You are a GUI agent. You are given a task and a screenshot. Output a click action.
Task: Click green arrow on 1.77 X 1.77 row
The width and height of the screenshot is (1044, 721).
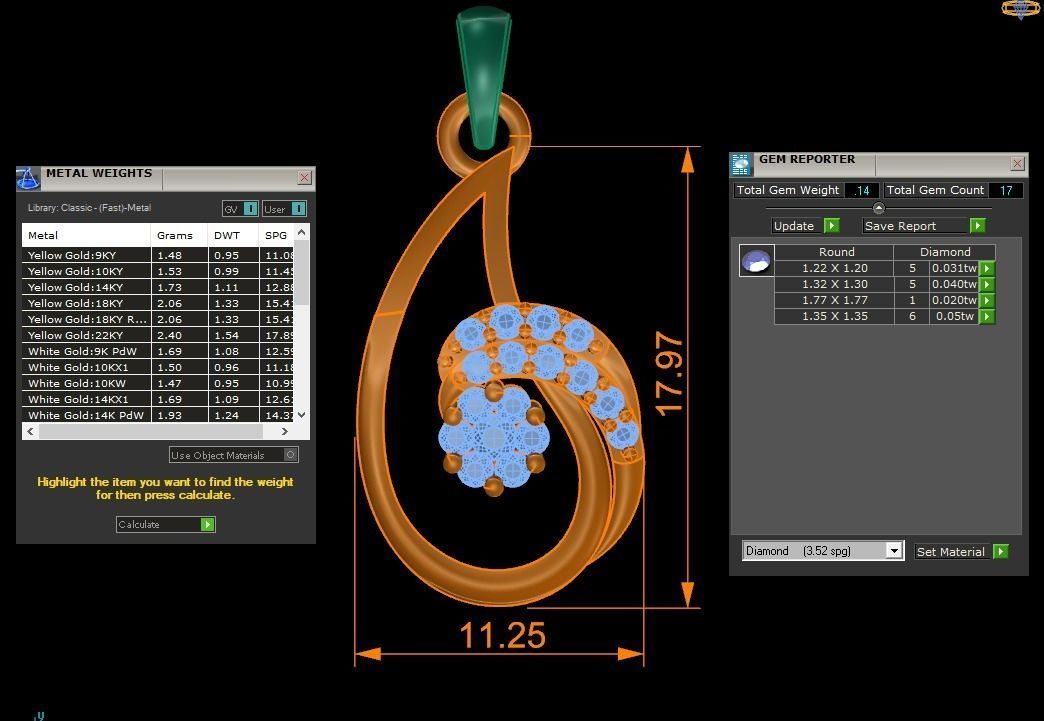point(987,300)
